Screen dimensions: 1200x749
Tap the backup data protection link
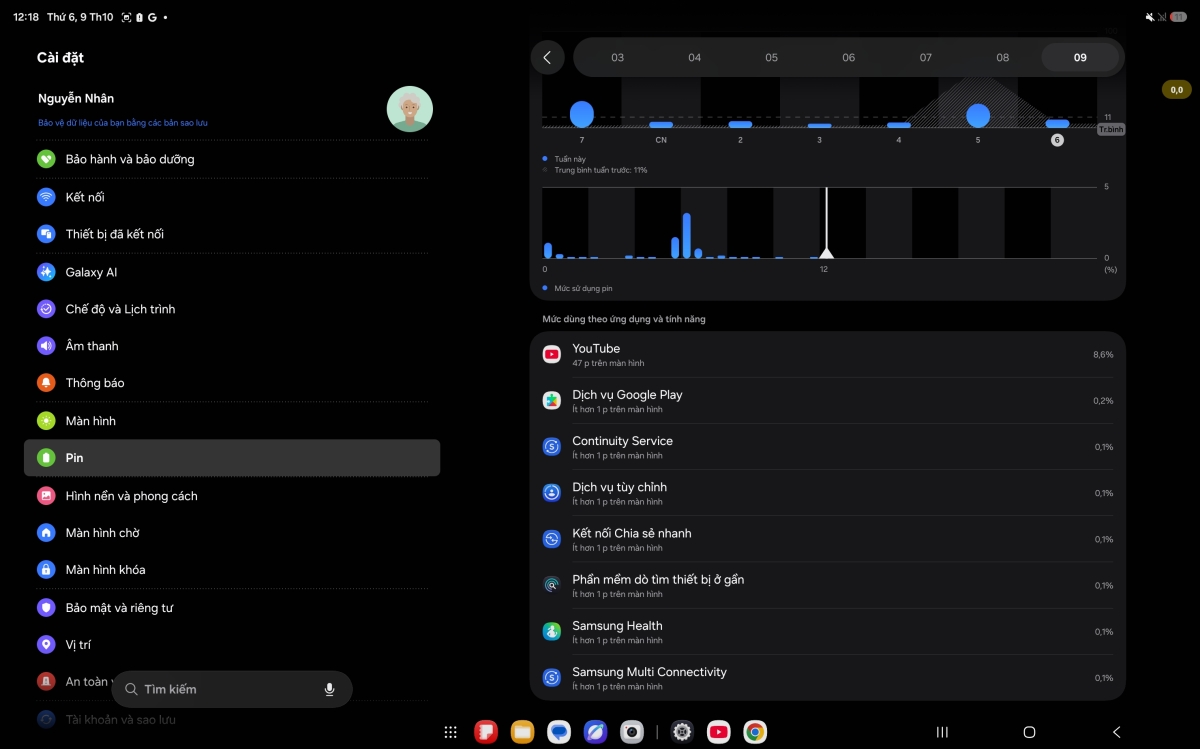pos(123,123)
